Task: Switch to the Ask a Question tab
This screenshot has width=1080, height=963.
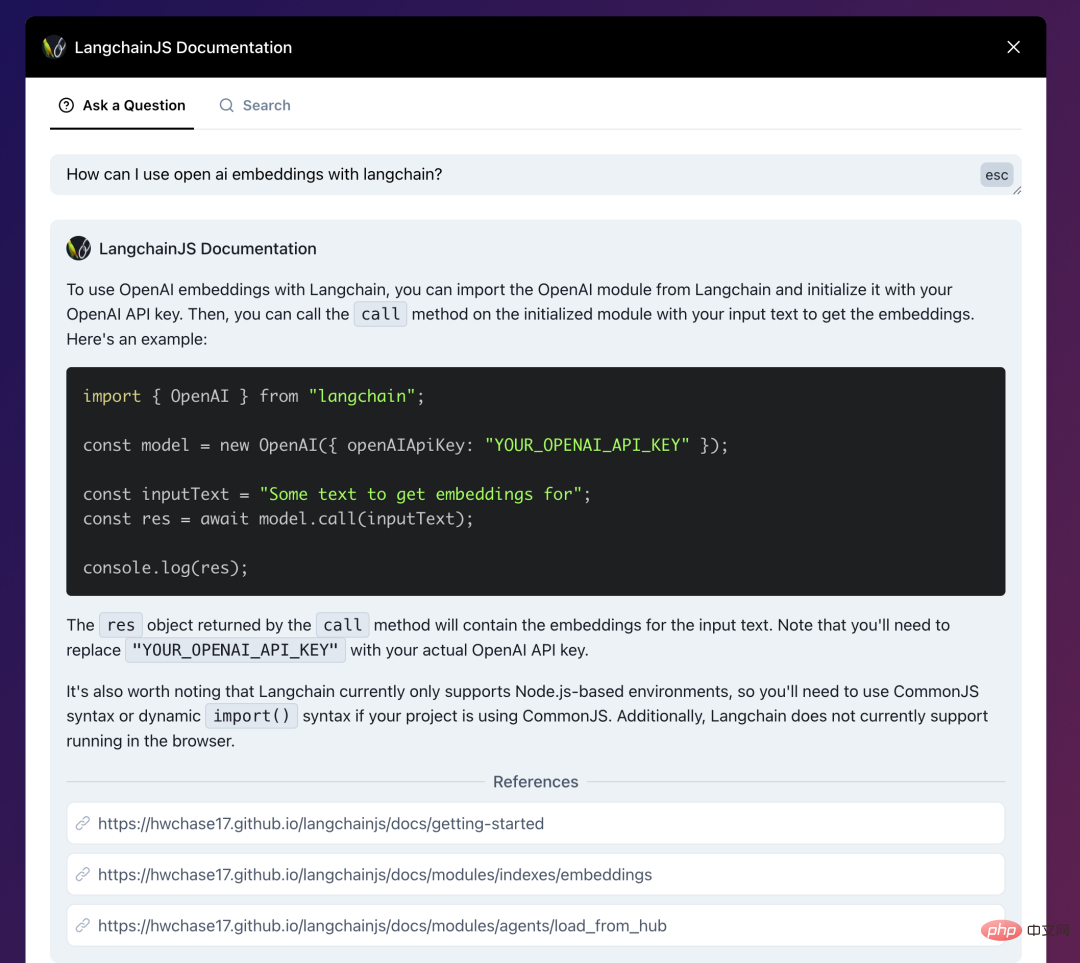Action: pyautogui.click(x=122, y=105)
